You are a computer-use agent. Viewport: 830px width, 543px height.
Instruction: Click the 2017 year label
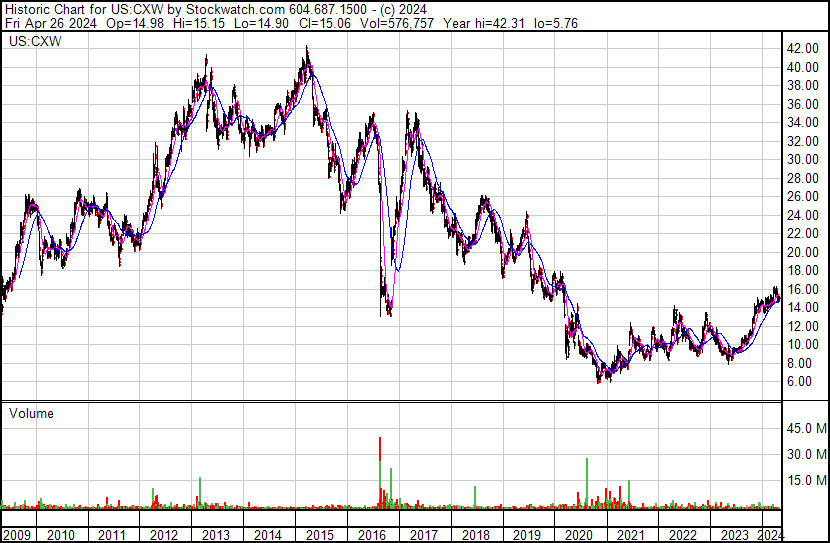pyautogui.click(x=423, y=535)
